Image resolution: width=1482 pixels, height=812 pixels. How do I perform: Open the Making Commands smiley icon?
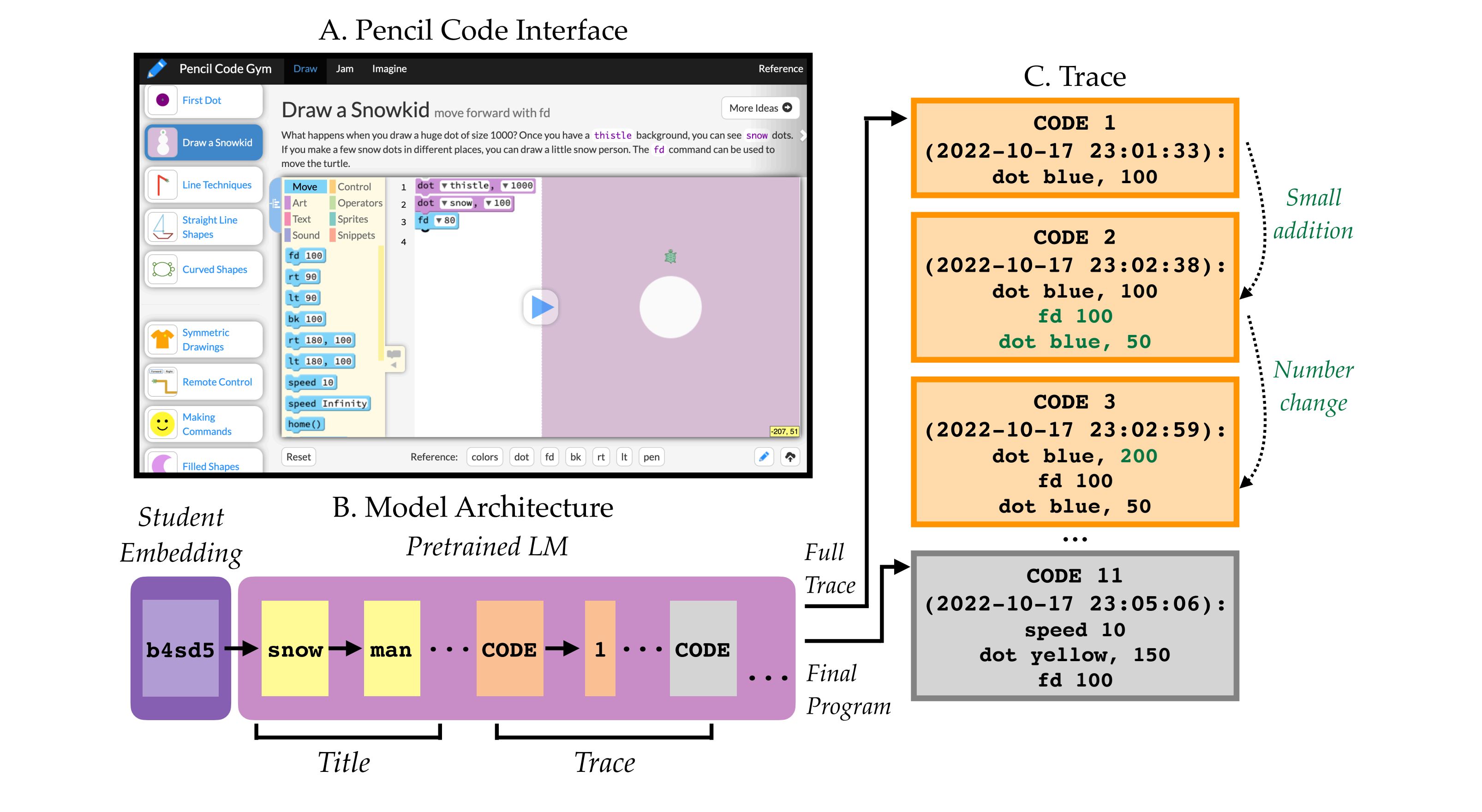point(162,424)
